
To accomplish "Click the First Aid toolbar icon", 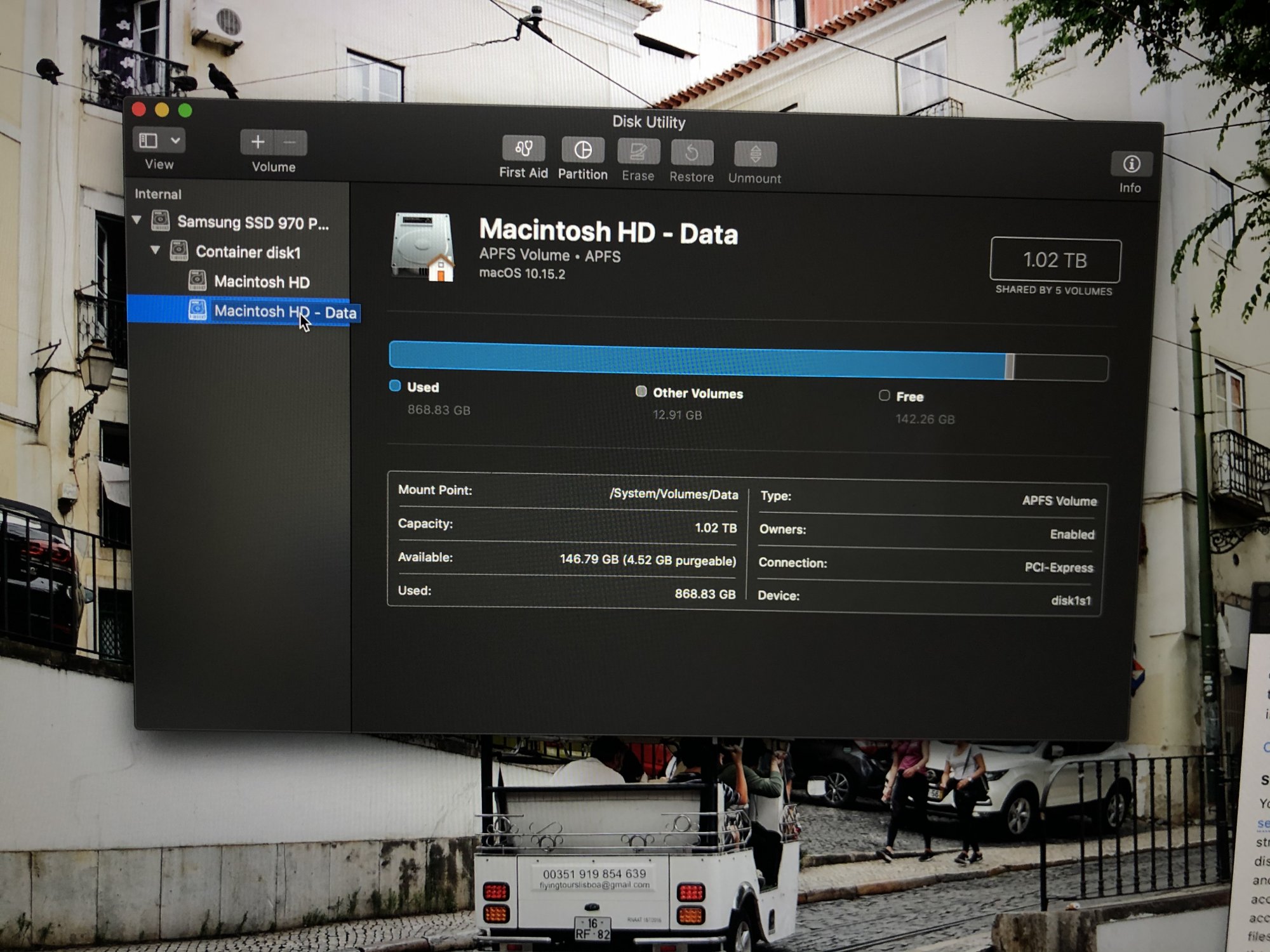I will [x=523, y=149].
